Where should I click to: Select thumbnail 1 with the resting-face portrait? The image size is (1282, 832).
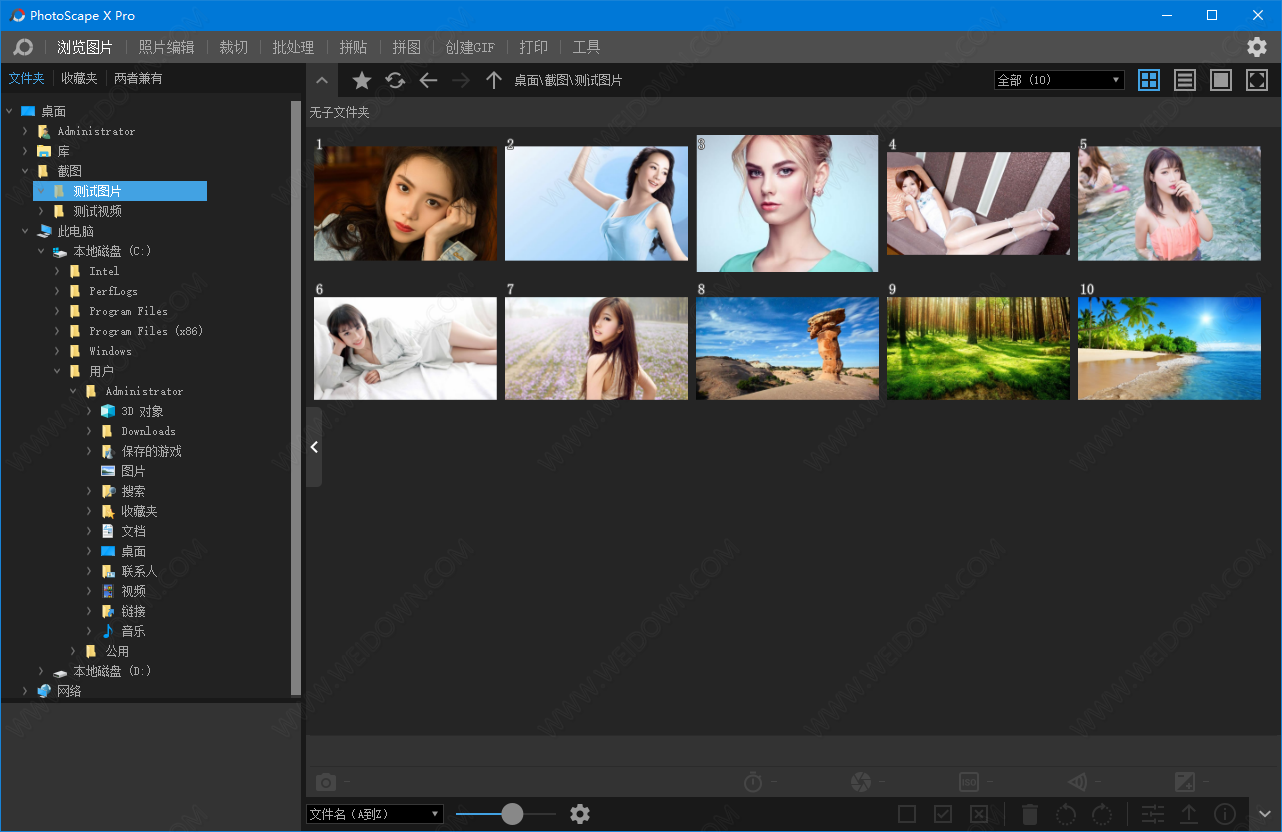tap(405, 203)
